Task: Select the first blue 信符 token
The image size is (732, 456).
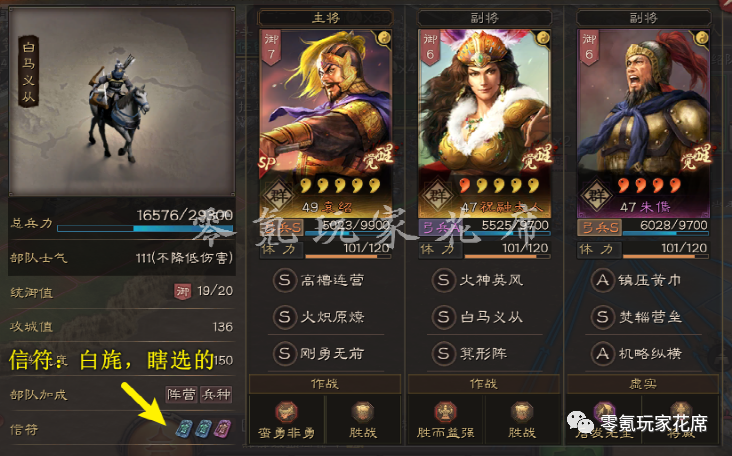Action: click(184, 428)
